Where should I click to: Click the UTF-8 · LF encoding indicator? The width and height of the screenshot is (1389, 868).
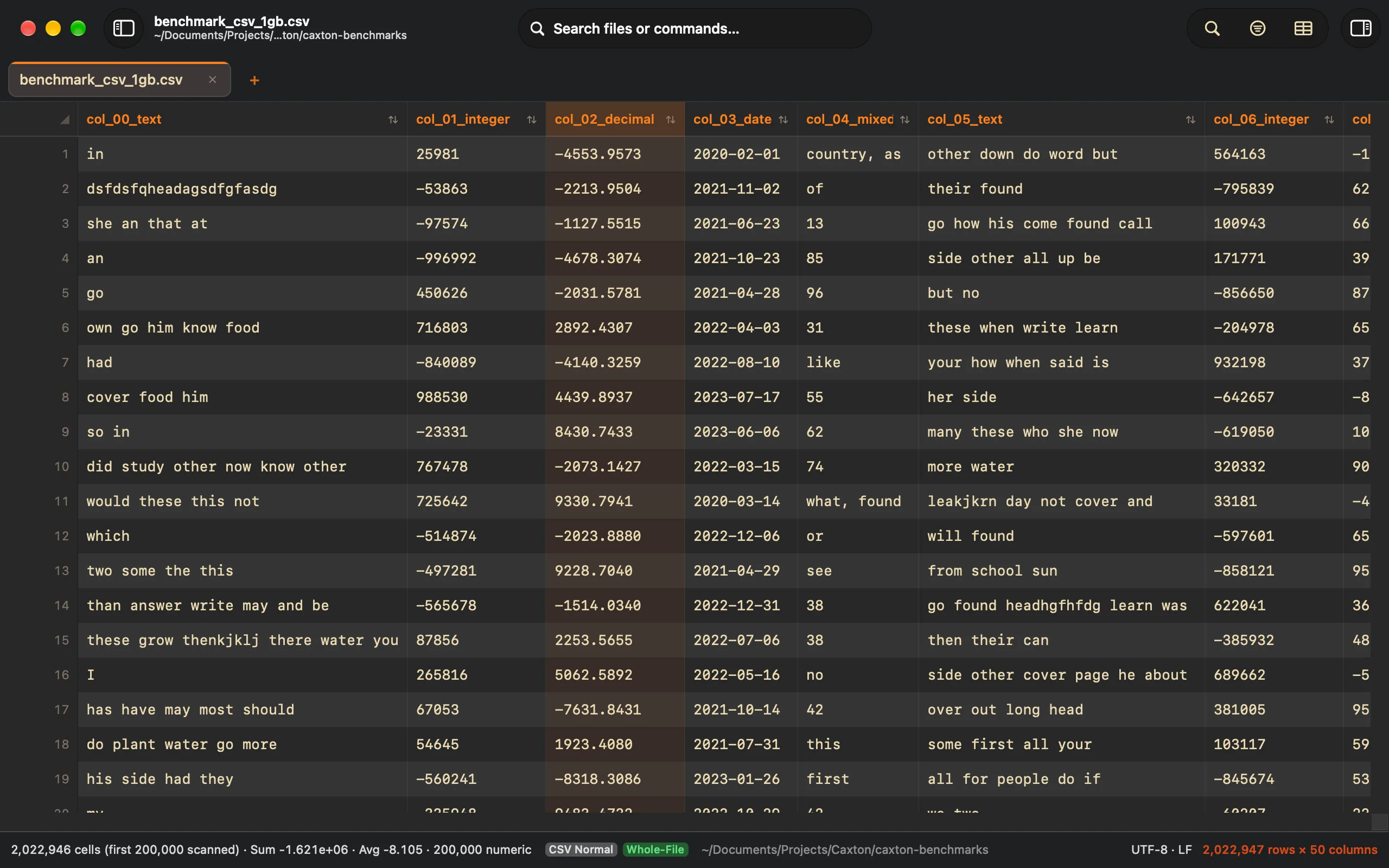(1161, 850)
